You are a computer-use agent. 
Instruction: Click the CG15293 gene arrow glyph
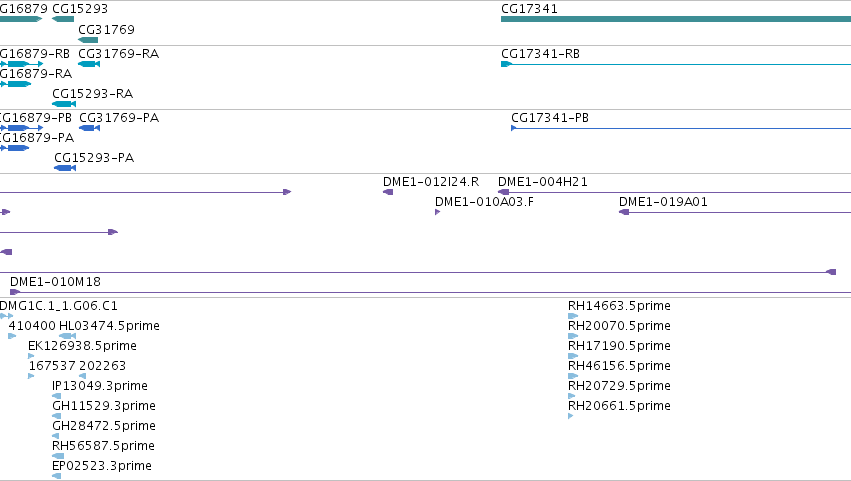tap(63, 20)
